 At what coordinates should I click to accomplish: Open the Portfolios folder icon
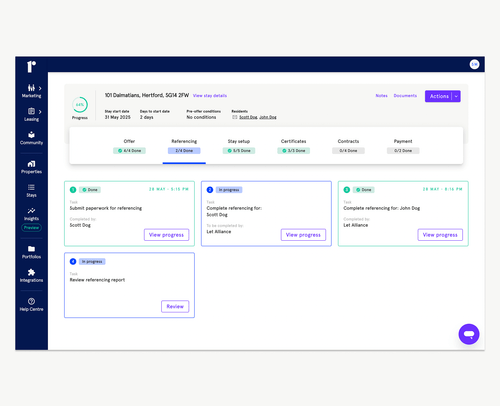click(x=31, y=249)
